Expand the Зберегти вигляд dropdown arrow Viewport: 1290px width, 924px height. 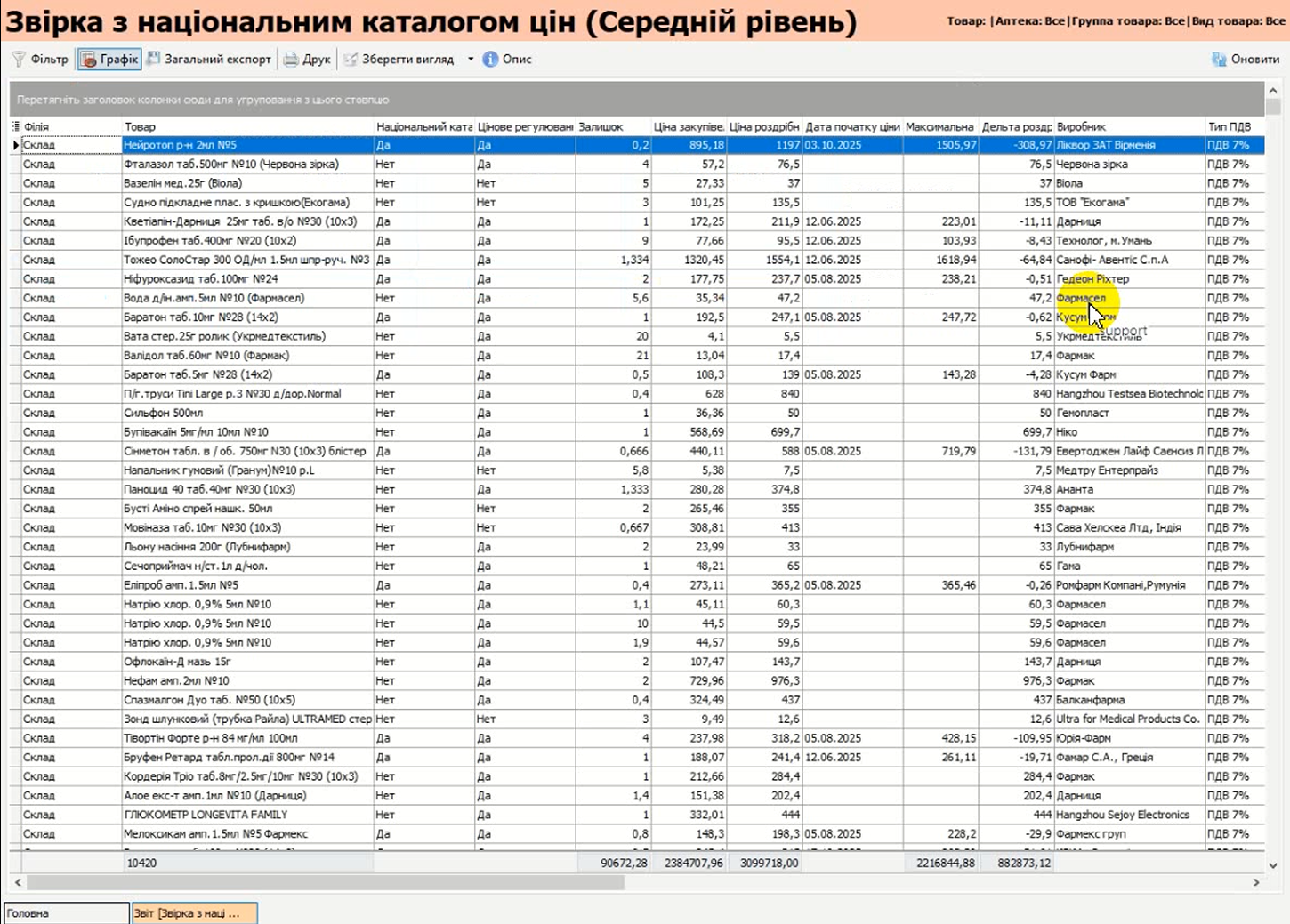pos(471,60)
